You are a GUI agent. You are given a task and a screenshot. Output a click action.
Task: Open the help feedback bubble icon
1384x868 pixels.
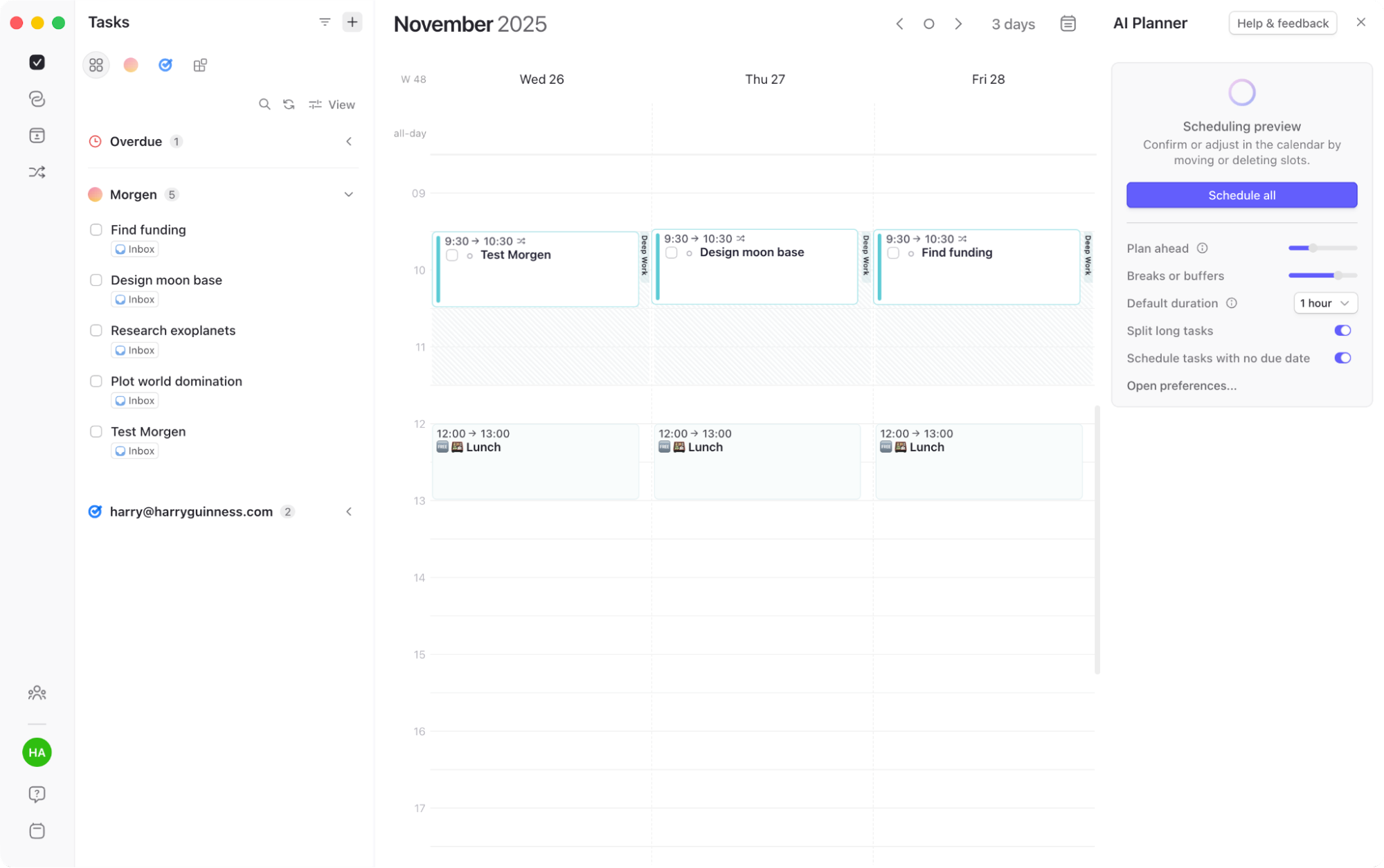(x=37, y=794)
